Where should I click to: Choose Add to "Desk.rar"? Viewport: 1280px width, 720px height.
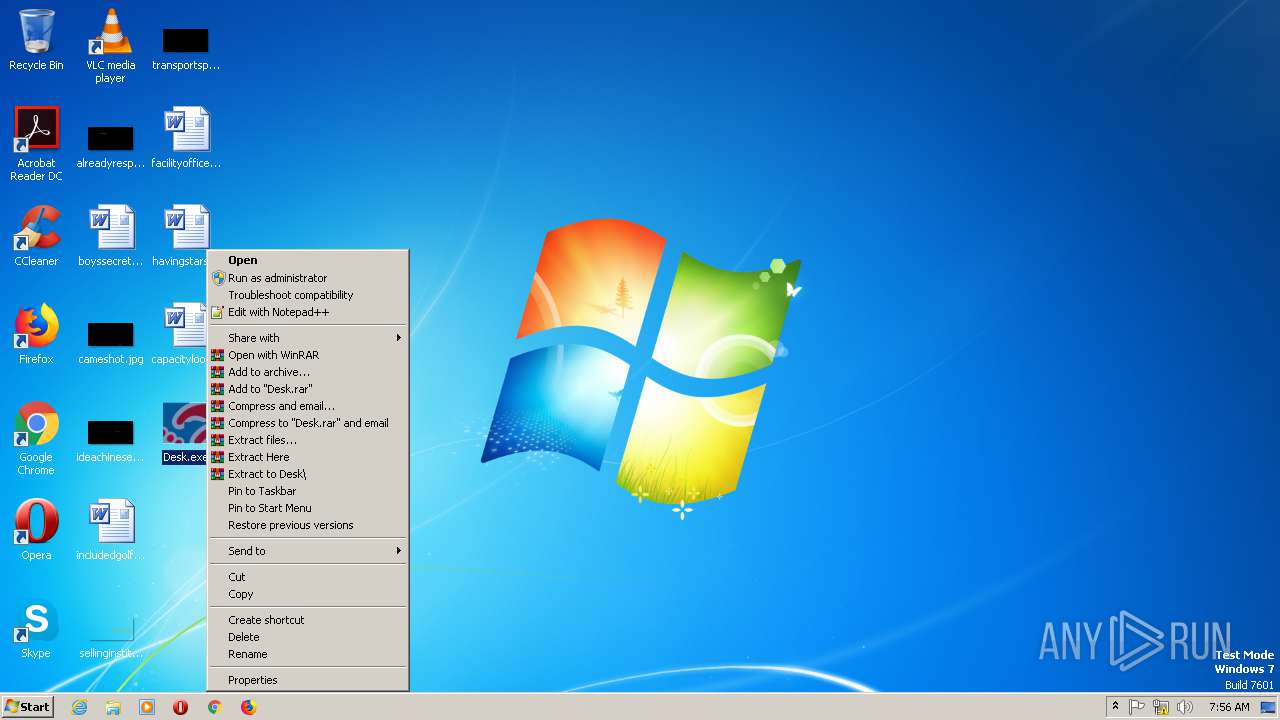click(308, 389)
